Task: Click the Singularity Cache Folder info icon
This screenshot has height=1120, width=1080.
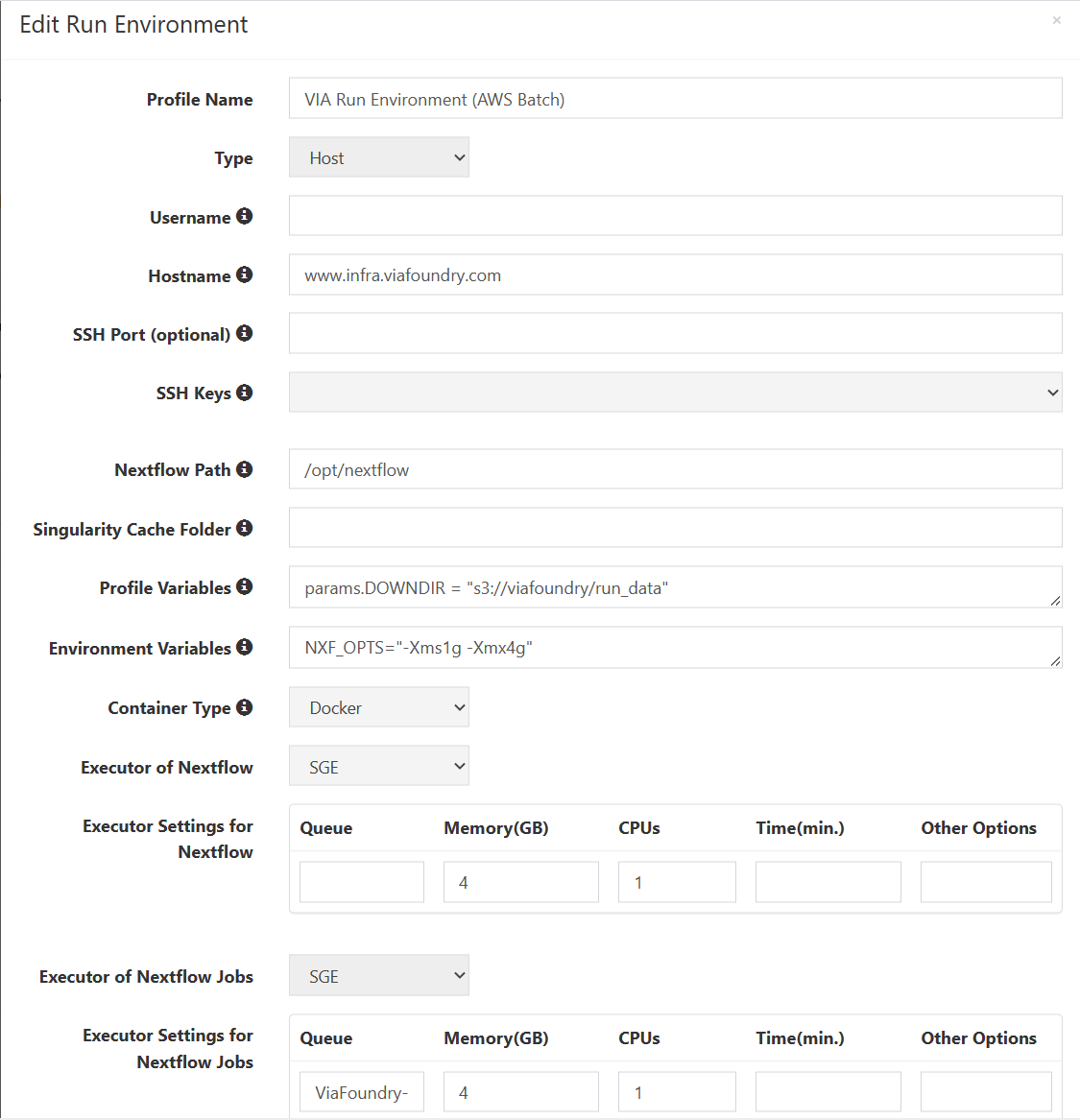Action: 244,528
